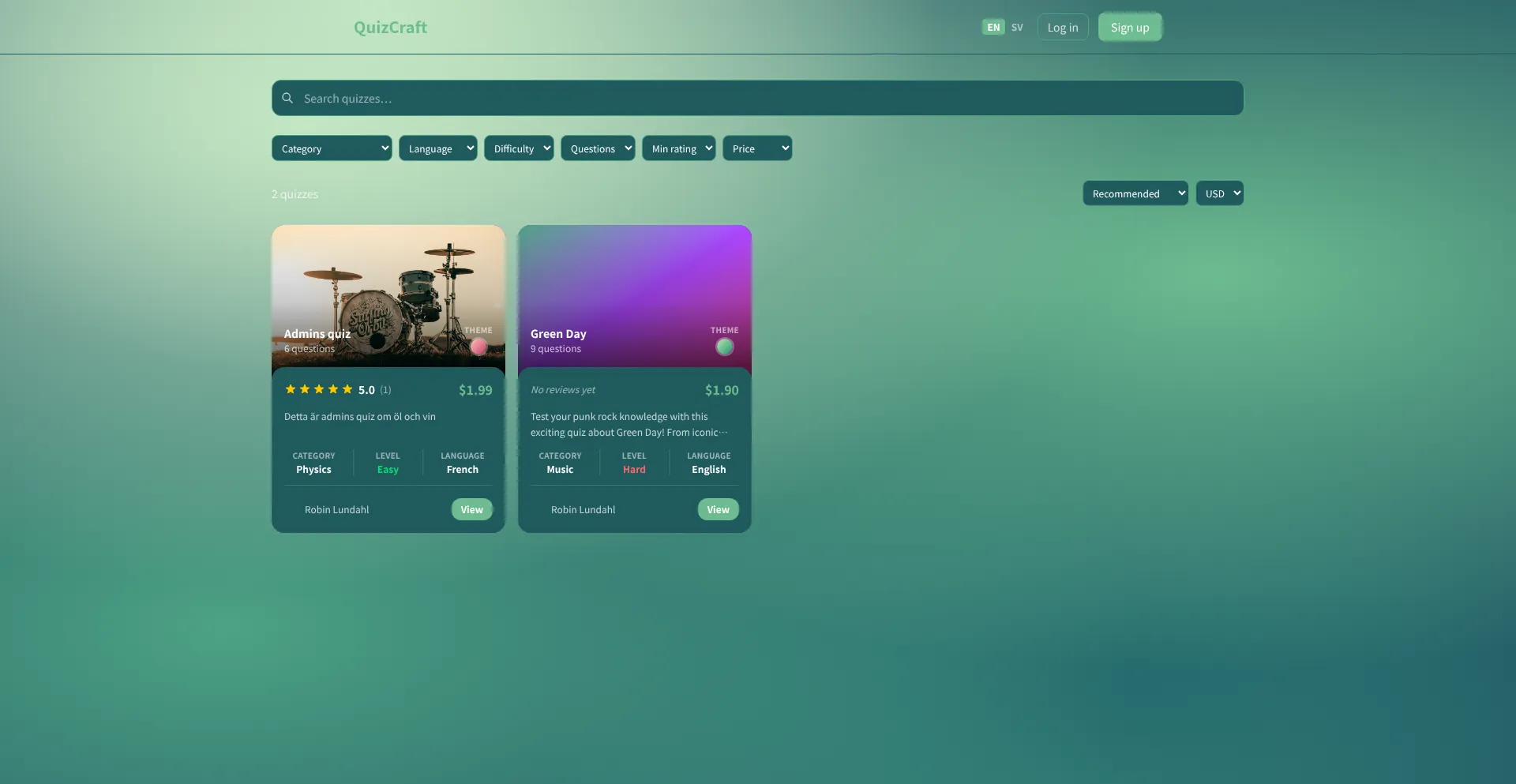Click the Physics category value

pos(313,469)
